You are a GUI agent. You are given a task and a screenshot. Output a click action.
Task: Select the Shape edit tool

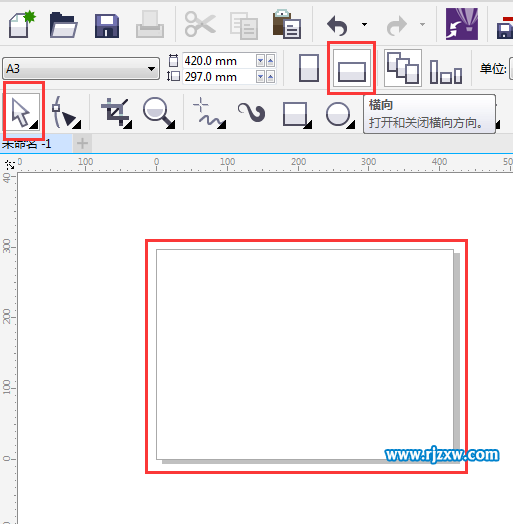click(66, 113)
